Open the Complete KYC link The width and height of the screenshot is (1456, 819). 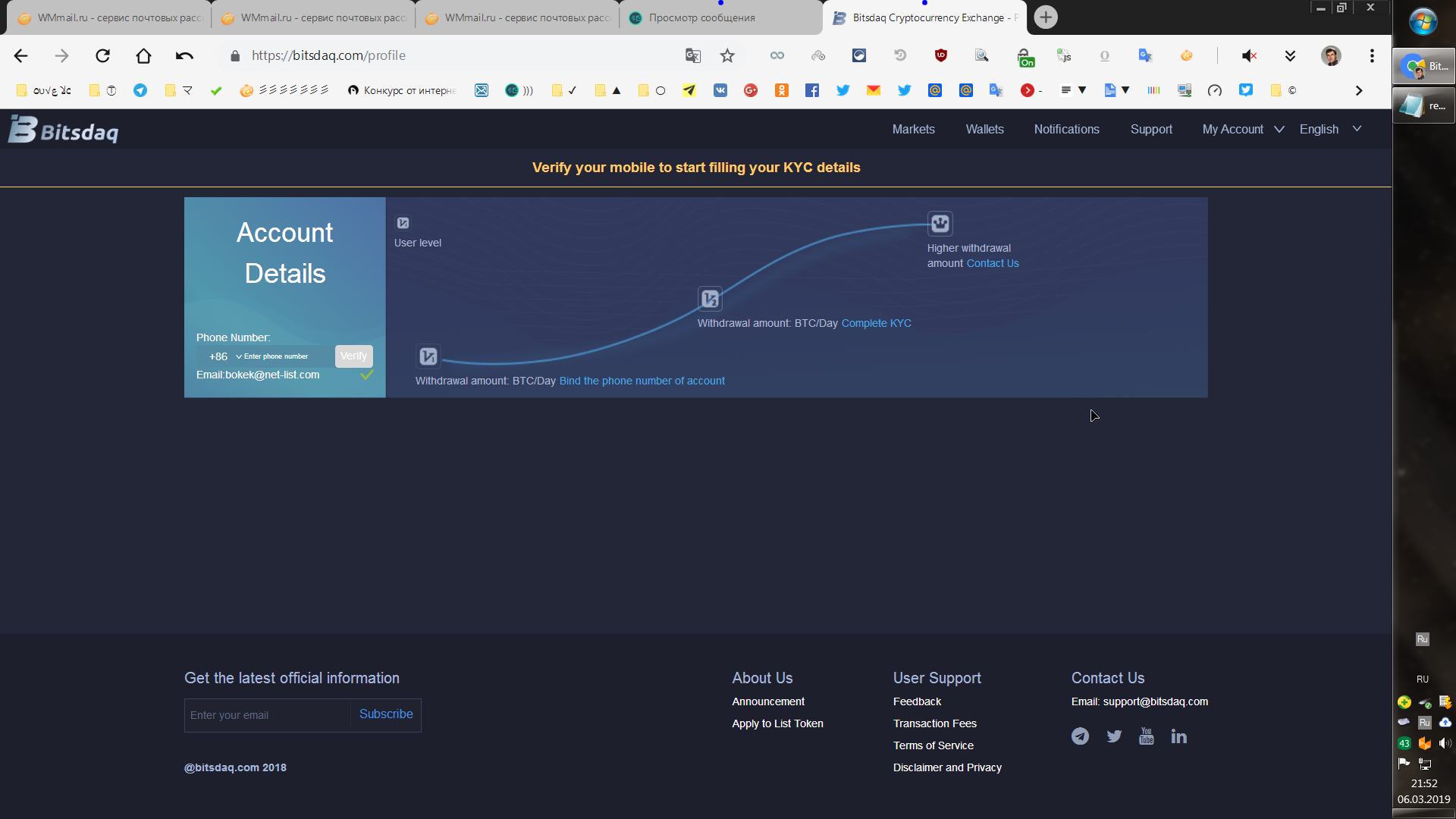(876, 323)
